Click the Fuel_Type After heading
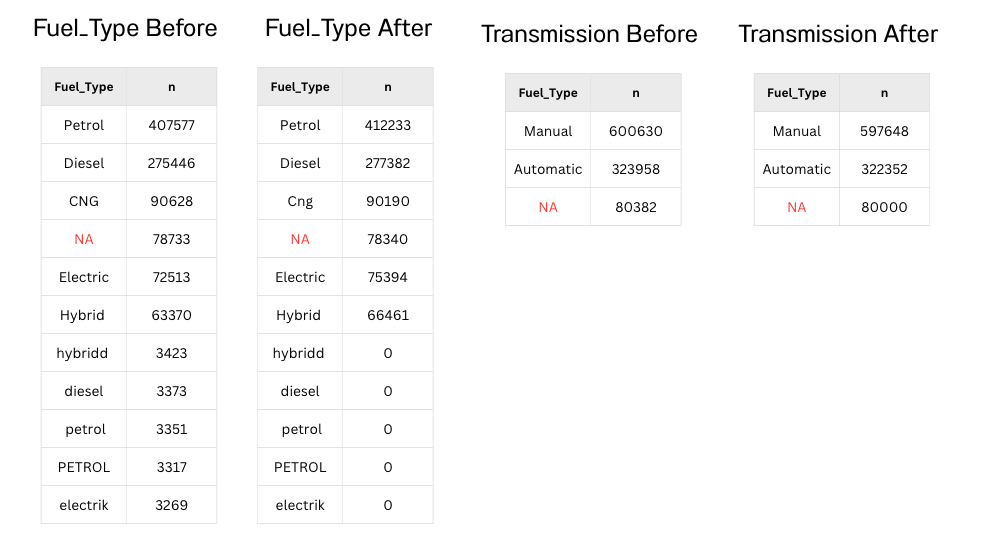The width and height of the screenshot is (986, 535). (x=348, y=28)
